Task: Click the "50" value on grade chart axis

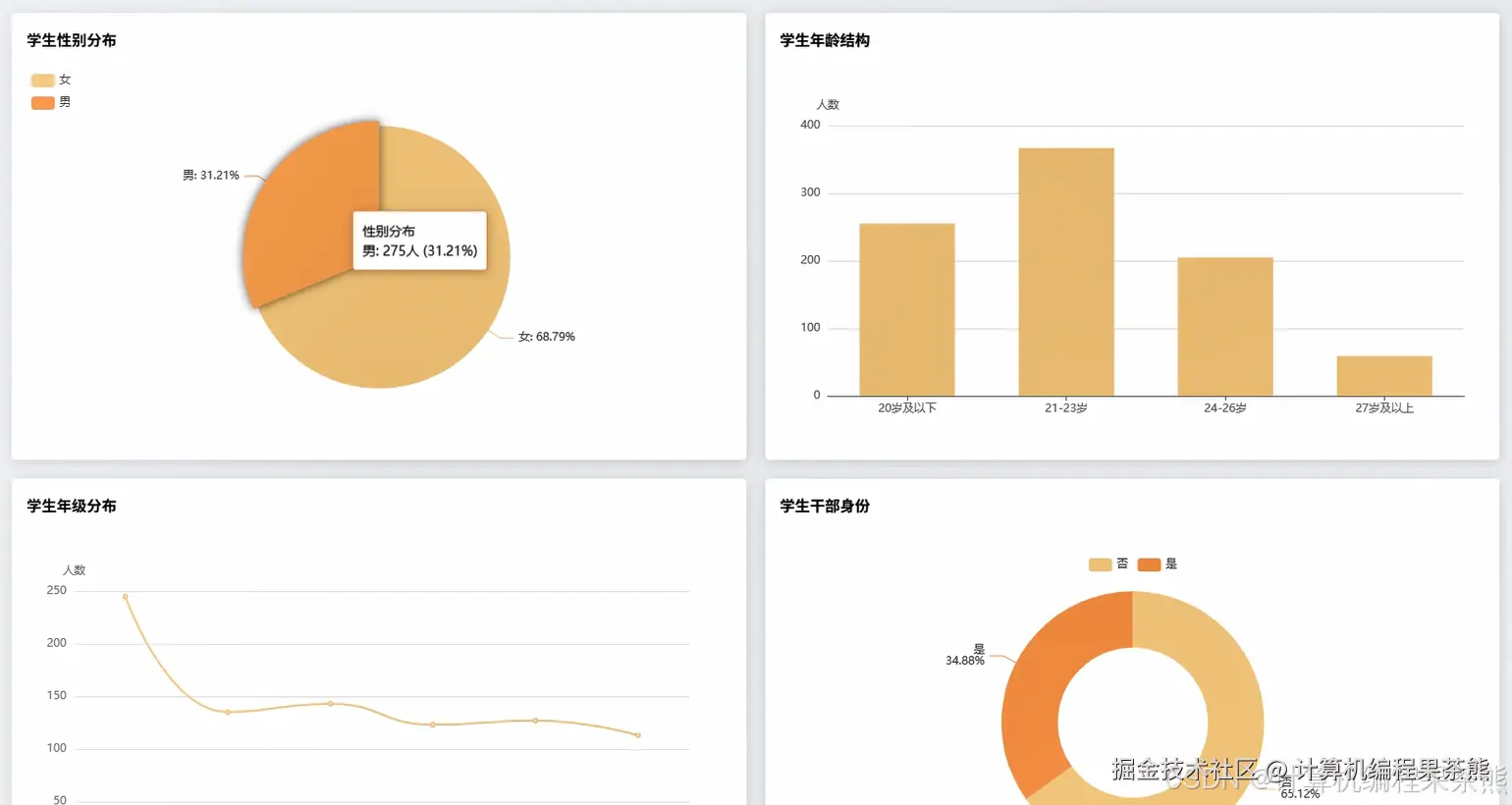Action: click(60, 800)
